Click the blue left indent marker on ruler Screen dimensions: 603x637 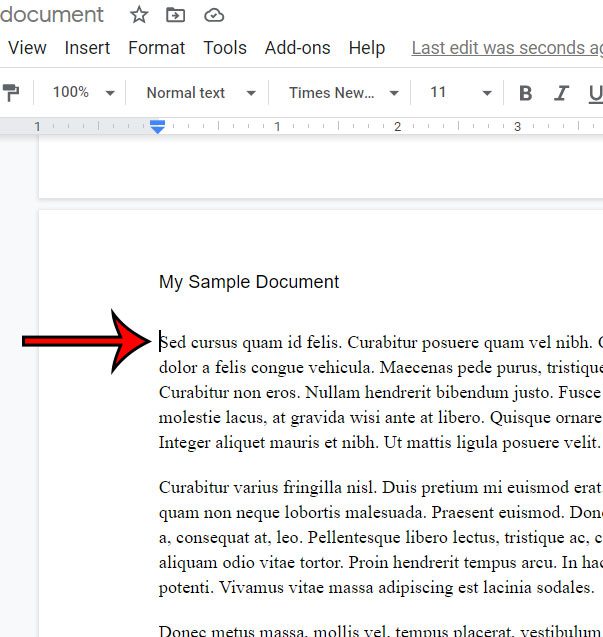(158, 126)
